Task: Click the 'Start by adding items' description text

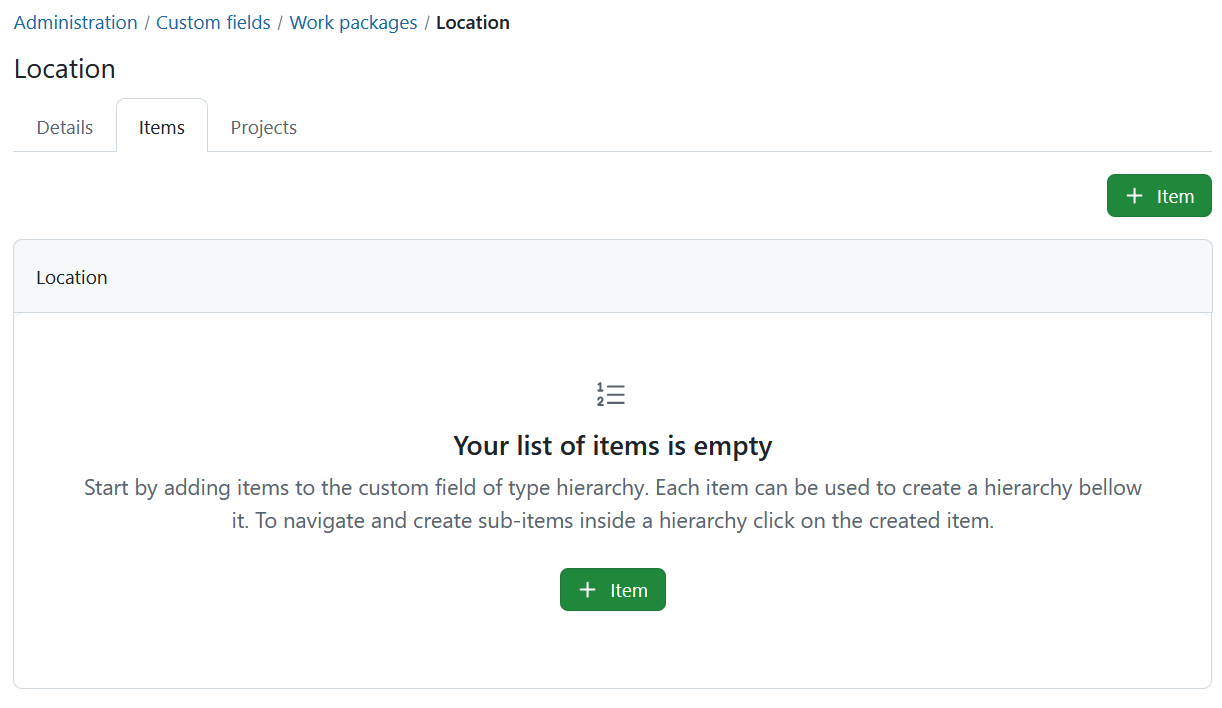Action: [613, 505]
